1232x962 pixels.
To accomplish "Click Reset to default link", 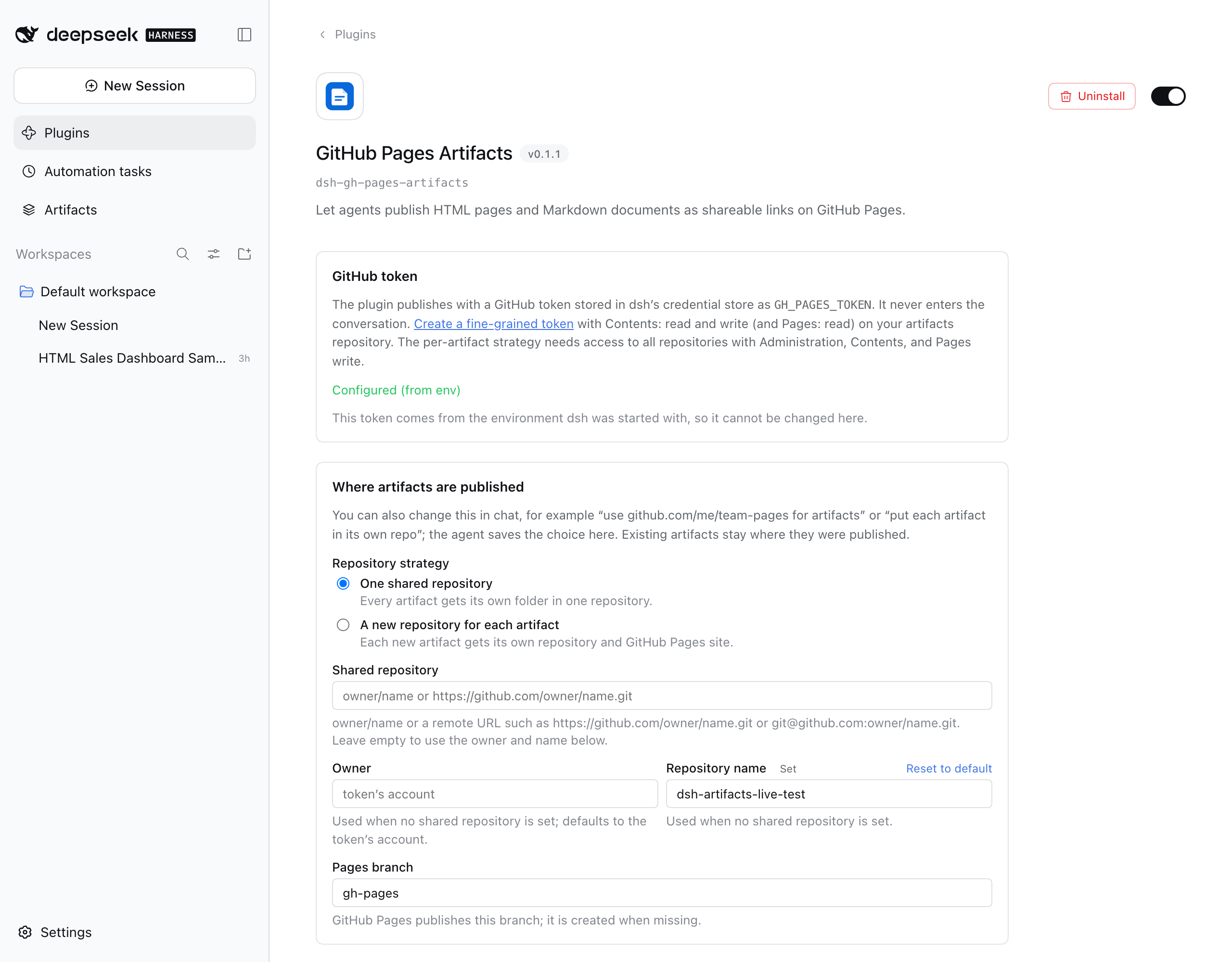I will 949,769.
